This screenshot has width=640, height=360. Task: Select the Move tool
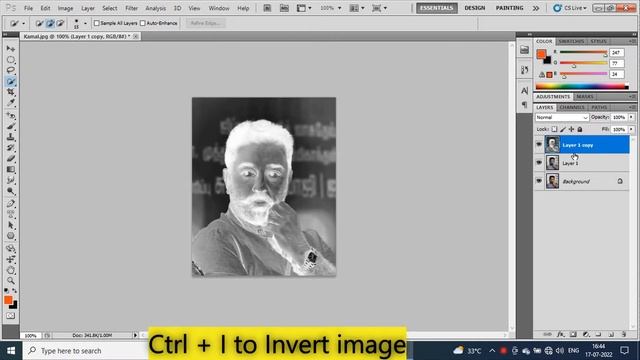click(11, 49)
